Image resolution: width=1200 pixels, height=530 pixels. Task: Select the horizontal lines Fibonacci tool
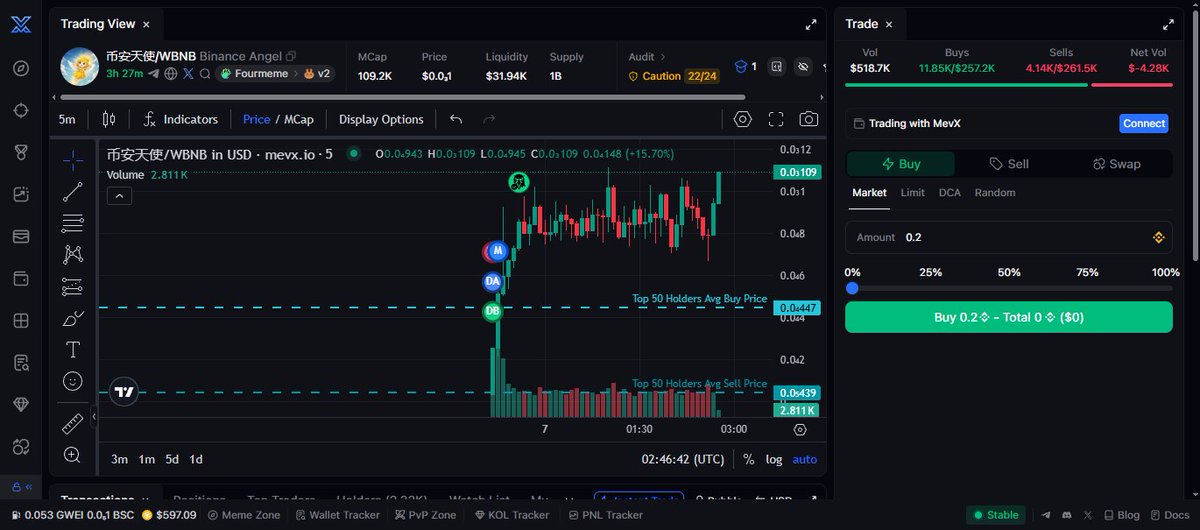click(x=72, y=223)
